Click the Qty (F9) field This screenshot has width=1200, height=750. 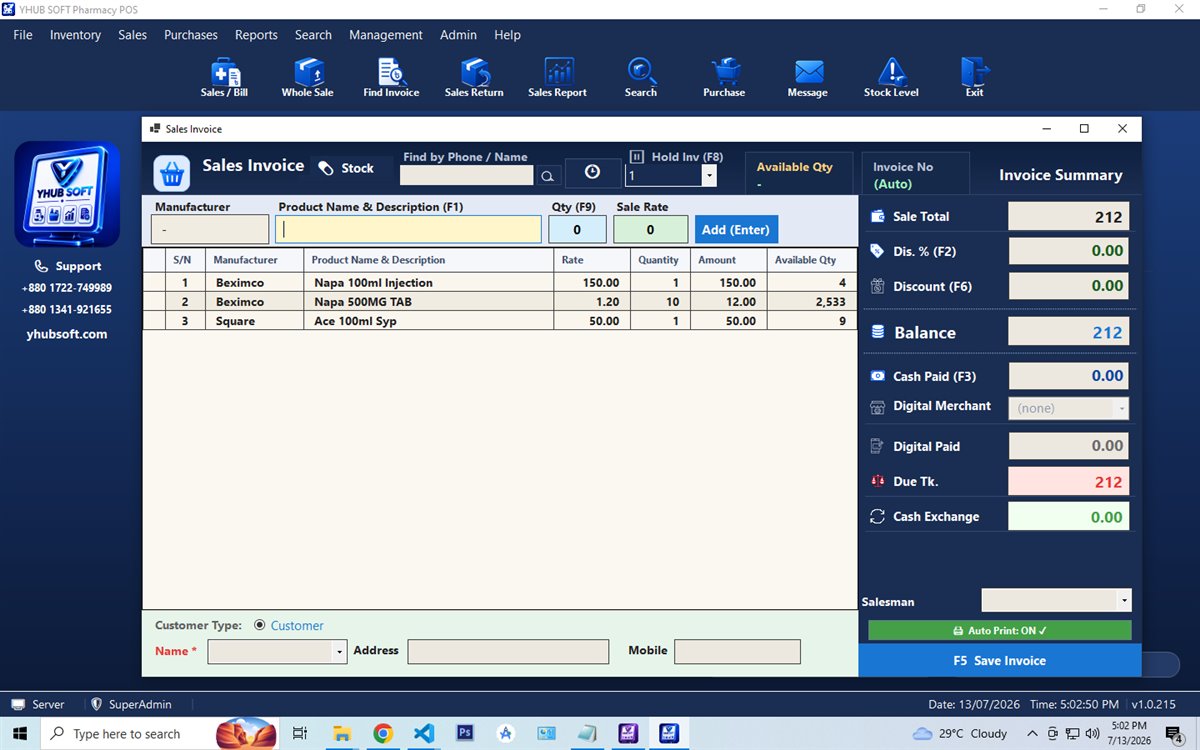(x=577, y=229)
